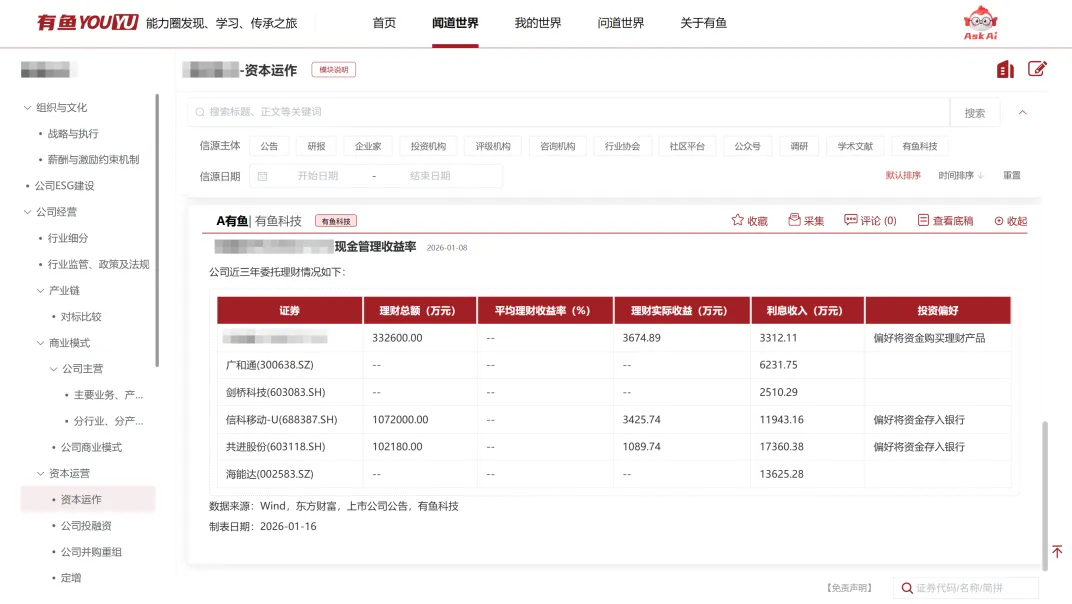Click the 结束日期 input
This screenshot has width=1072, height=604.
[x=430, y=176]
